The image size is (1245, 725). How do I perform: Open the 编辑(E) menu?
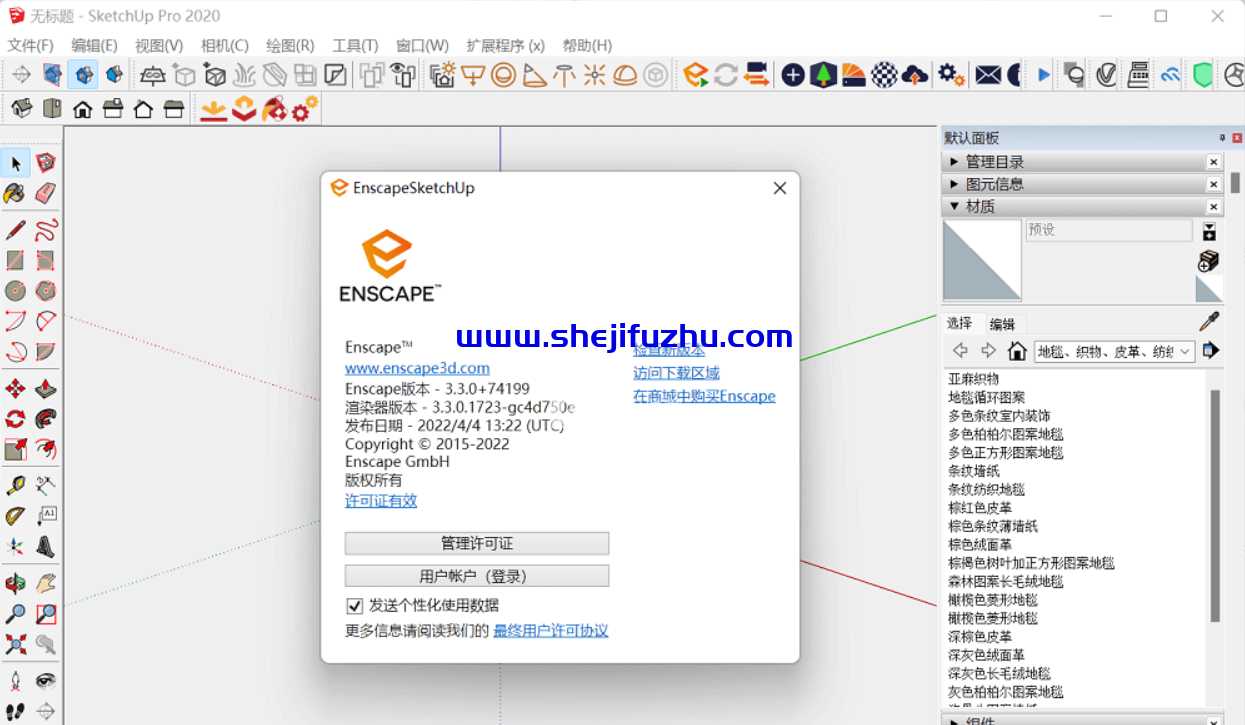[x=94, y=45]
